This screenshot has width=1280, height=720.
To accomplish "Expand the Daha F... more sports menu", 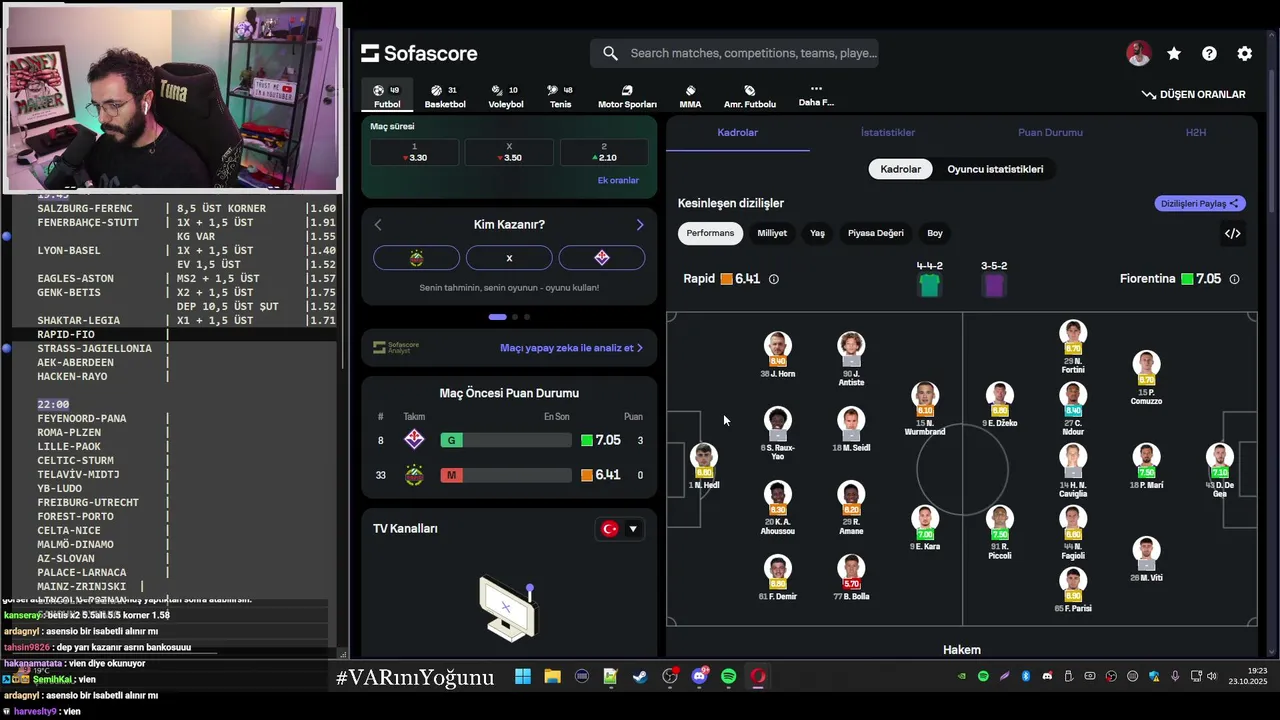I will [816, 95].
